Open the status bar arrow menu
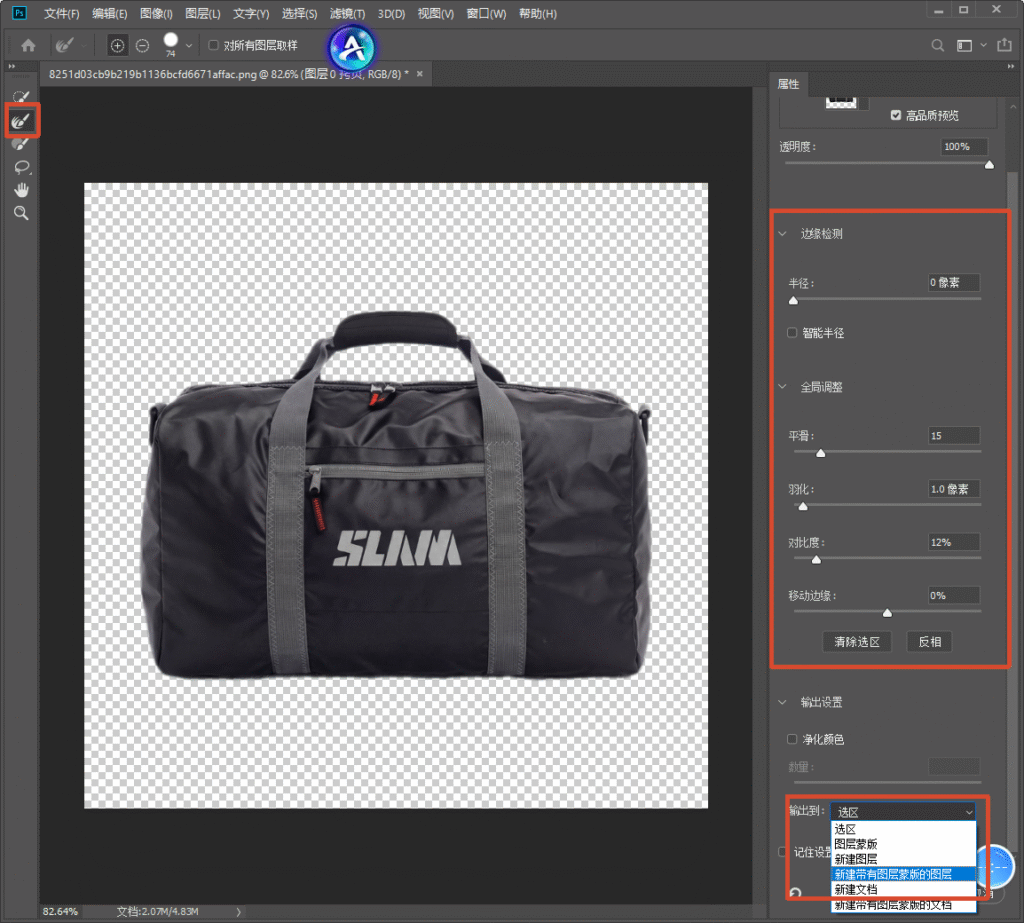1024x923 pixels. (238, 912)
